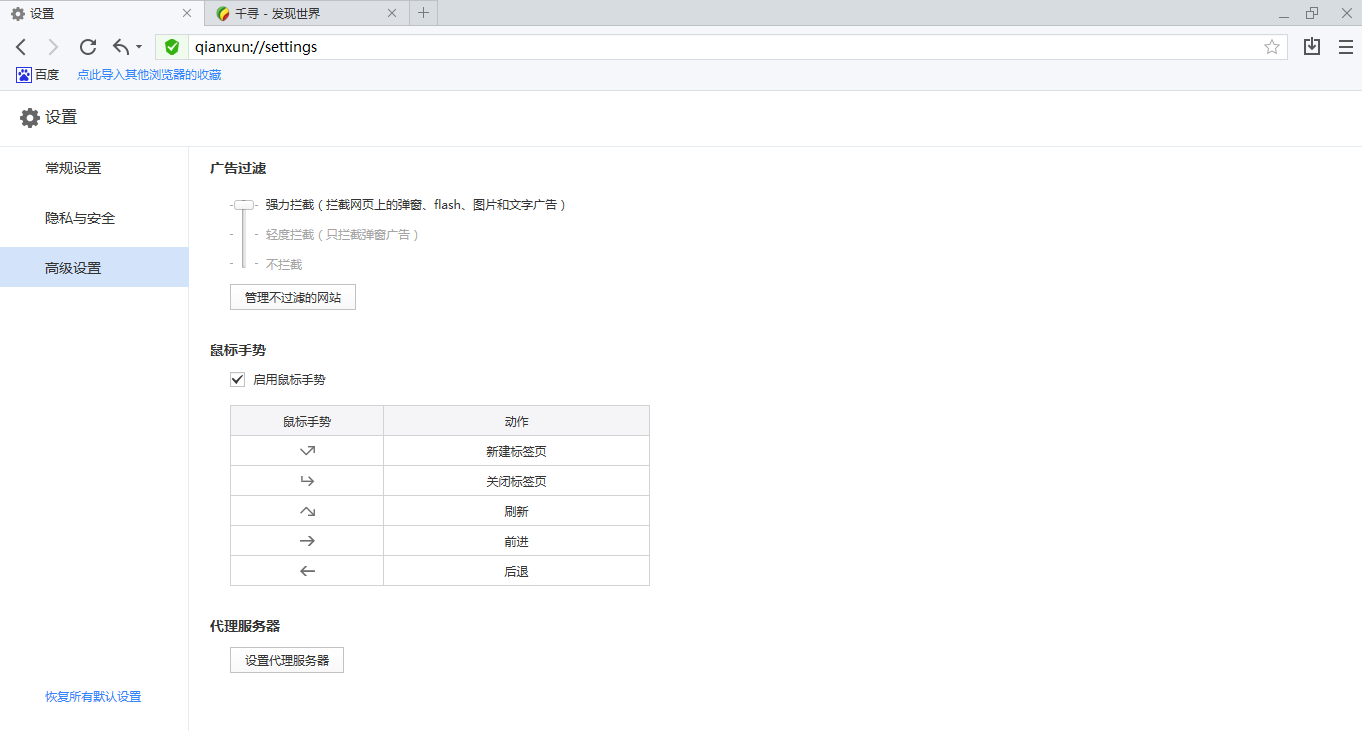
Task: Close the 千寻 - 发现世界 tab
Action: [x=392, y=13]
